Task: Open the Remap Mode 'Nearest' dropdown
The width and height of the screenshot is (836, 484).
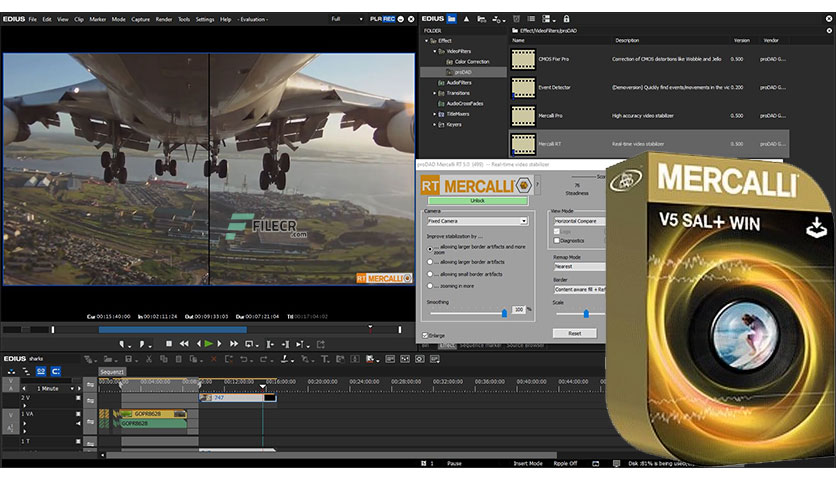Action: point(580,266)
